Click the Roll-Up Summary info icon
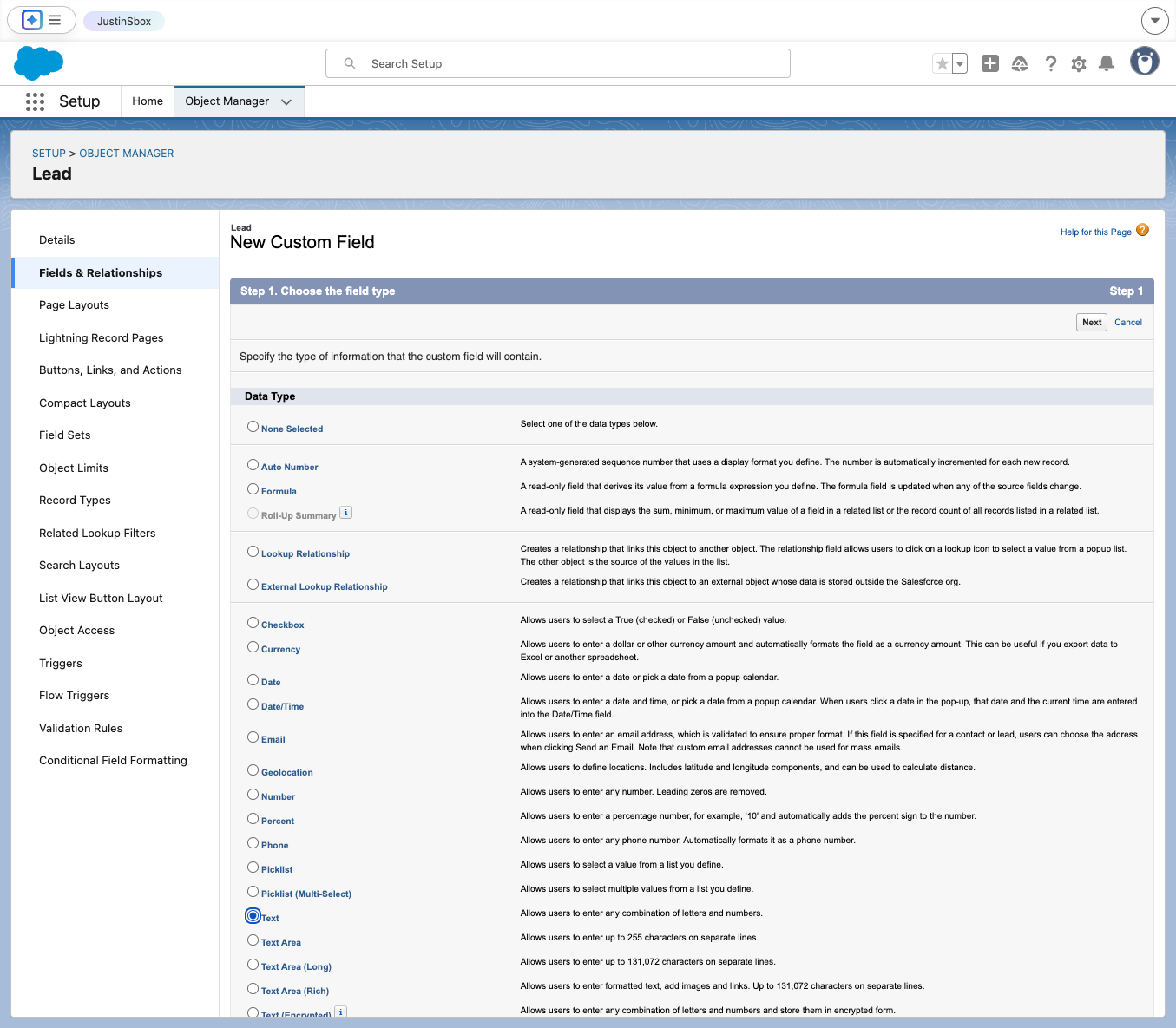 click(x=345, y=513)
